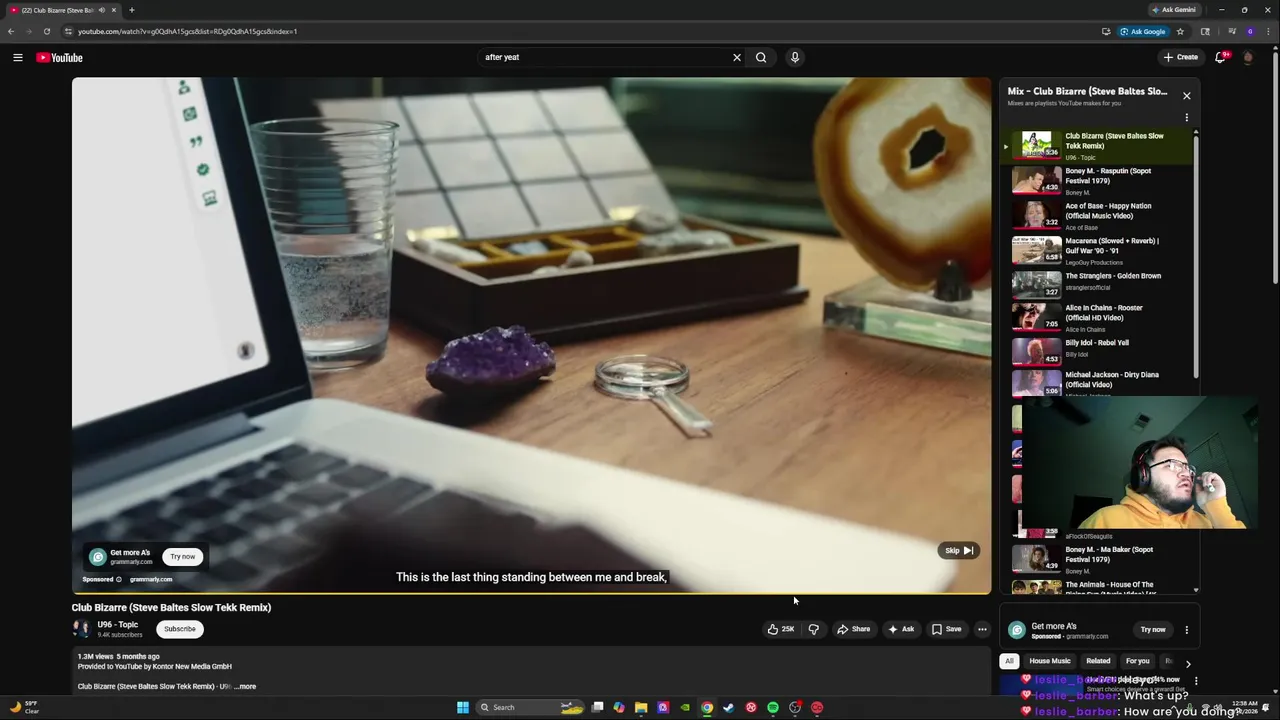The height and width of the screenshot is (720, 1280).
Task: Select the House Music filter chip
Action: [x=1050, y=661]
